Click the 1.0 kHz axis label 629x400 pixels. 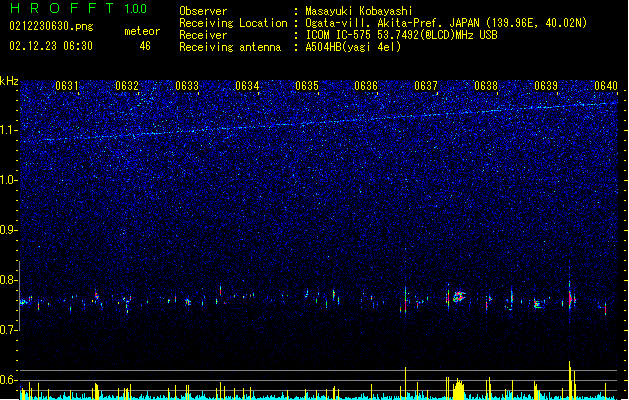coord(9,180)
